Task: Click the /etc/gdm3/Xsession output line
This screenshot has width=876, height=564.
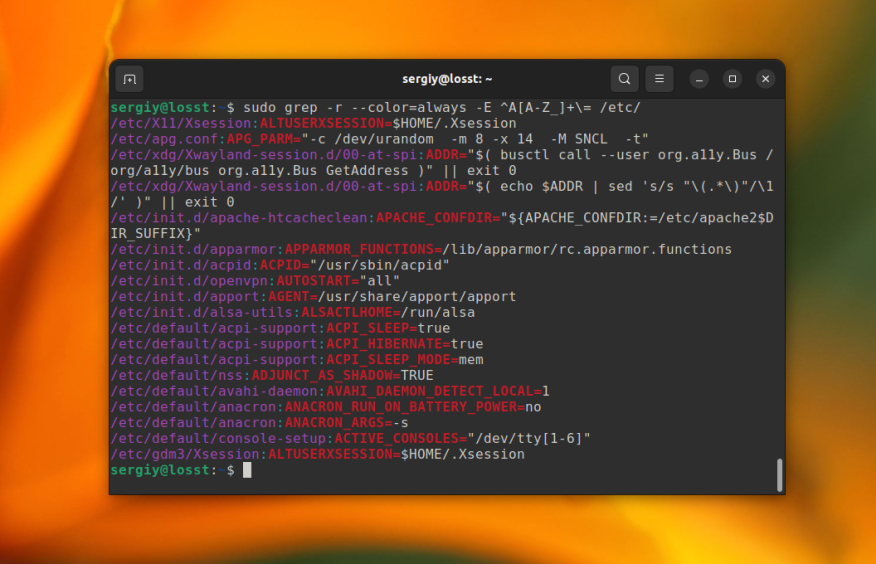Action: coord(318,454)
